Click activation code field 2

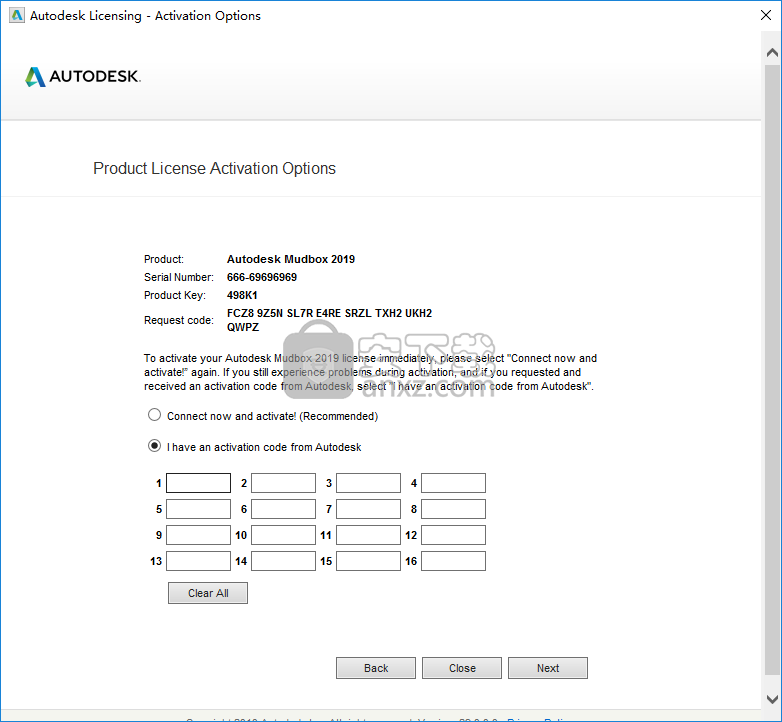[283, 483]
